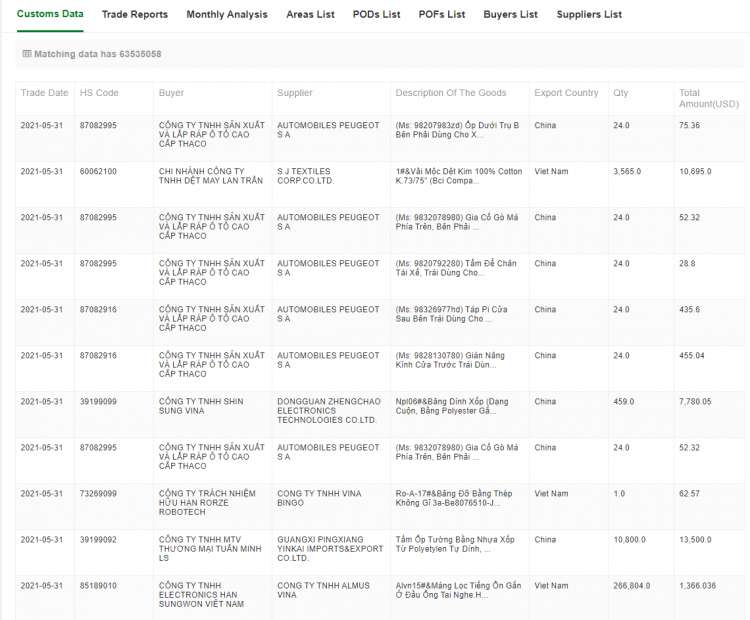
Task: Select the total amount 1,366.036
Action: pyautogui.click(x=697, y=585)
